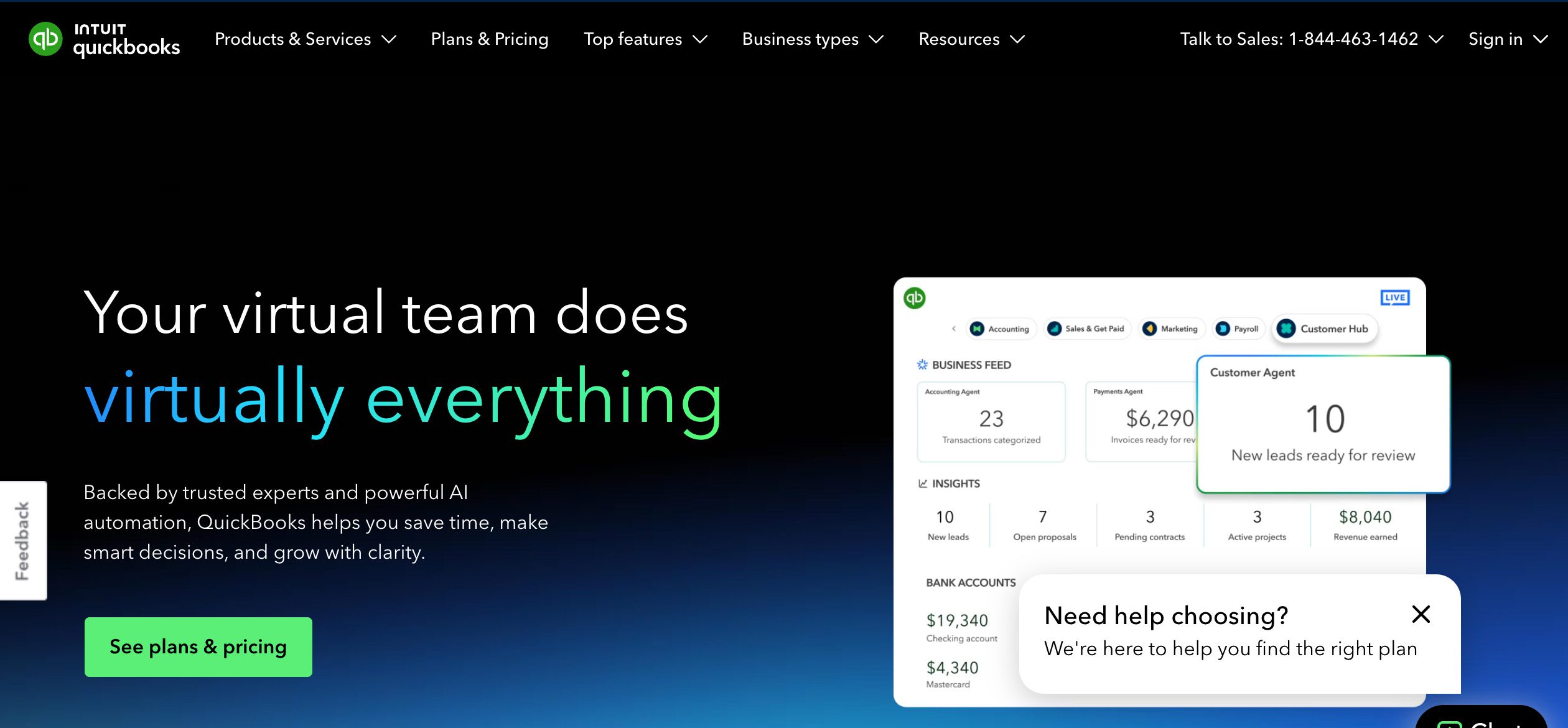Expand the Top features dropdown
Screen dimensions: 1568x728
(x=645, y=39)
